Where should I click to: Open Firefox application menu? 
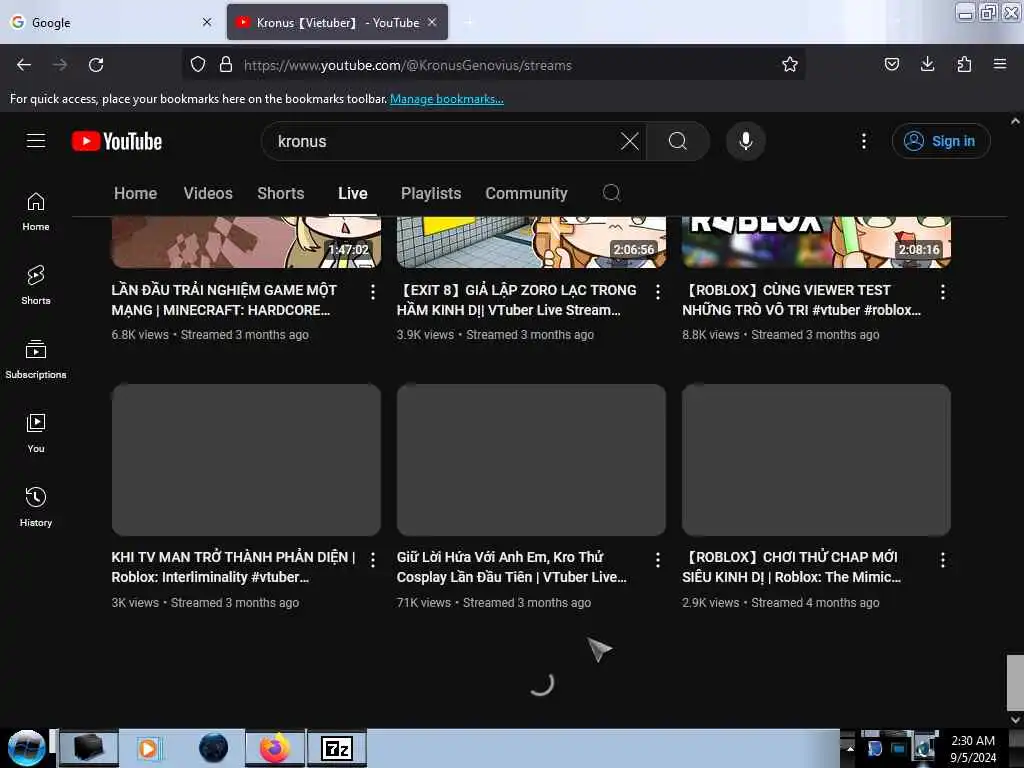[x=1000, y=65]
